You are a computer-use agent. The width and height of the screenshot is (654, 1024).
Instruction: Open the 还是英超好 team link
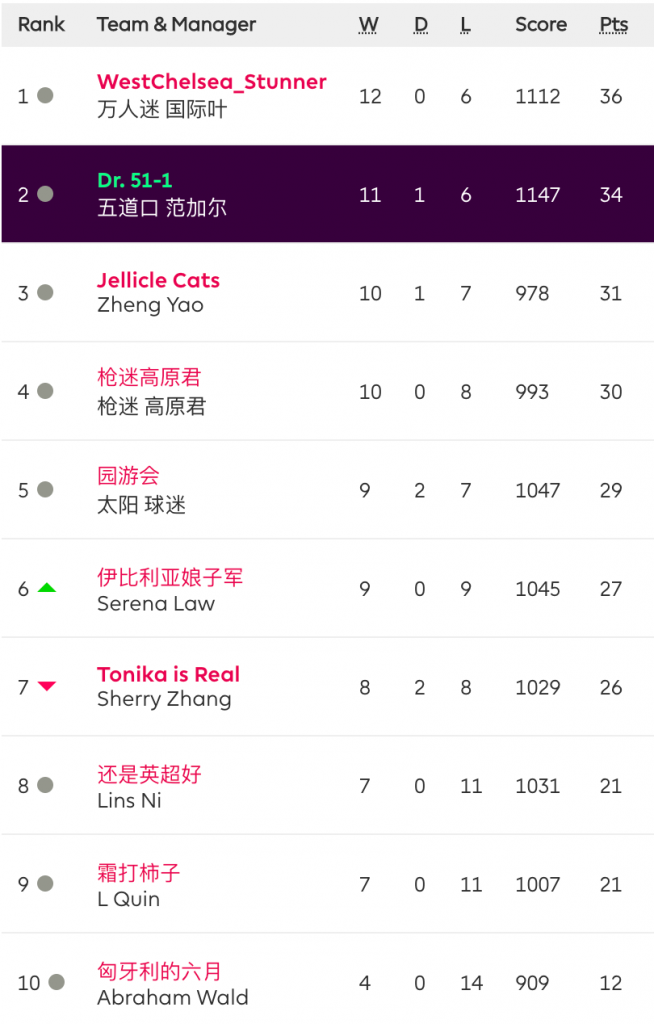pyautogui.click(x=149, y=774)
